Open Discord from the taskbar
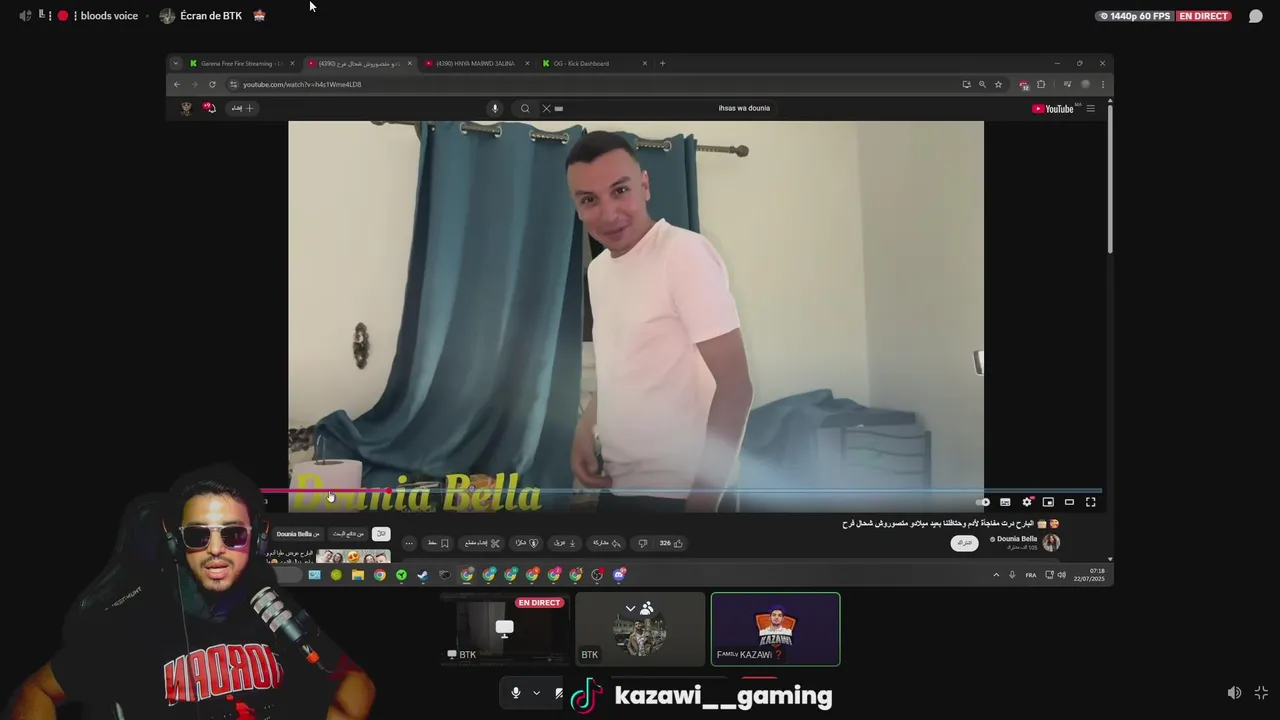Screen dimensions: 1280x720 pos(619,575)
